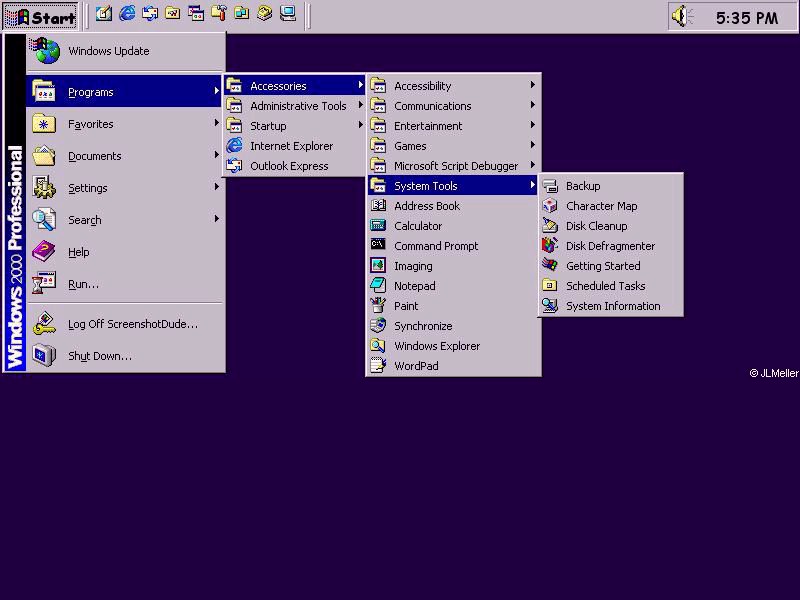Select the highlighted Programs menu item
Screen dimensions: 800x600
click(x=125, y=92)
